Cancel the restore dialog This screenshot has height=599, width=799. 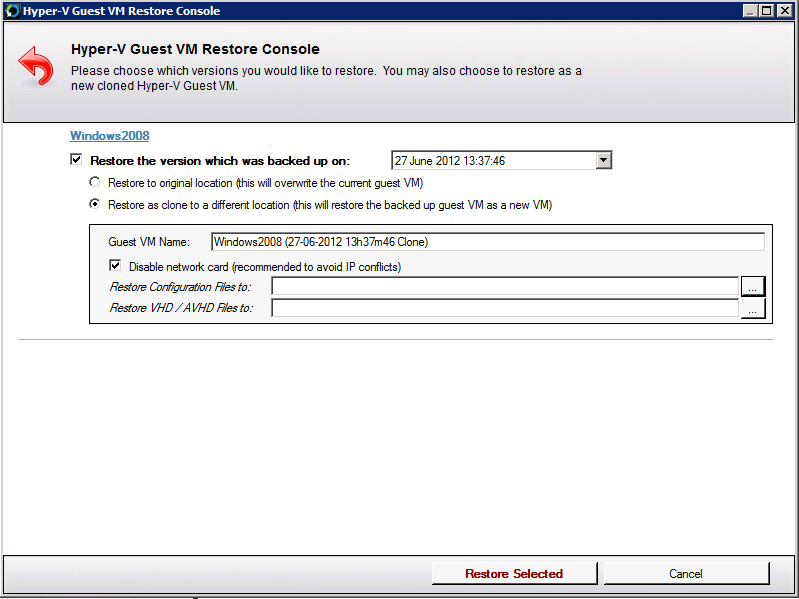click(x=686, y=574)
